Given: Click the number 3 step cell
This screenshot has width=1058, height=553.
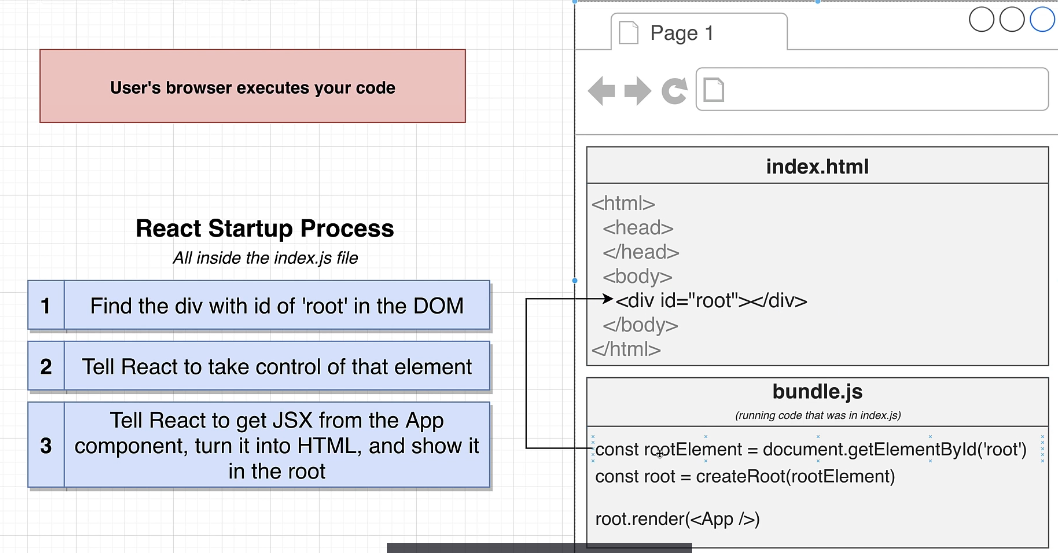Looking at the screenshot, I should (46, 445).
